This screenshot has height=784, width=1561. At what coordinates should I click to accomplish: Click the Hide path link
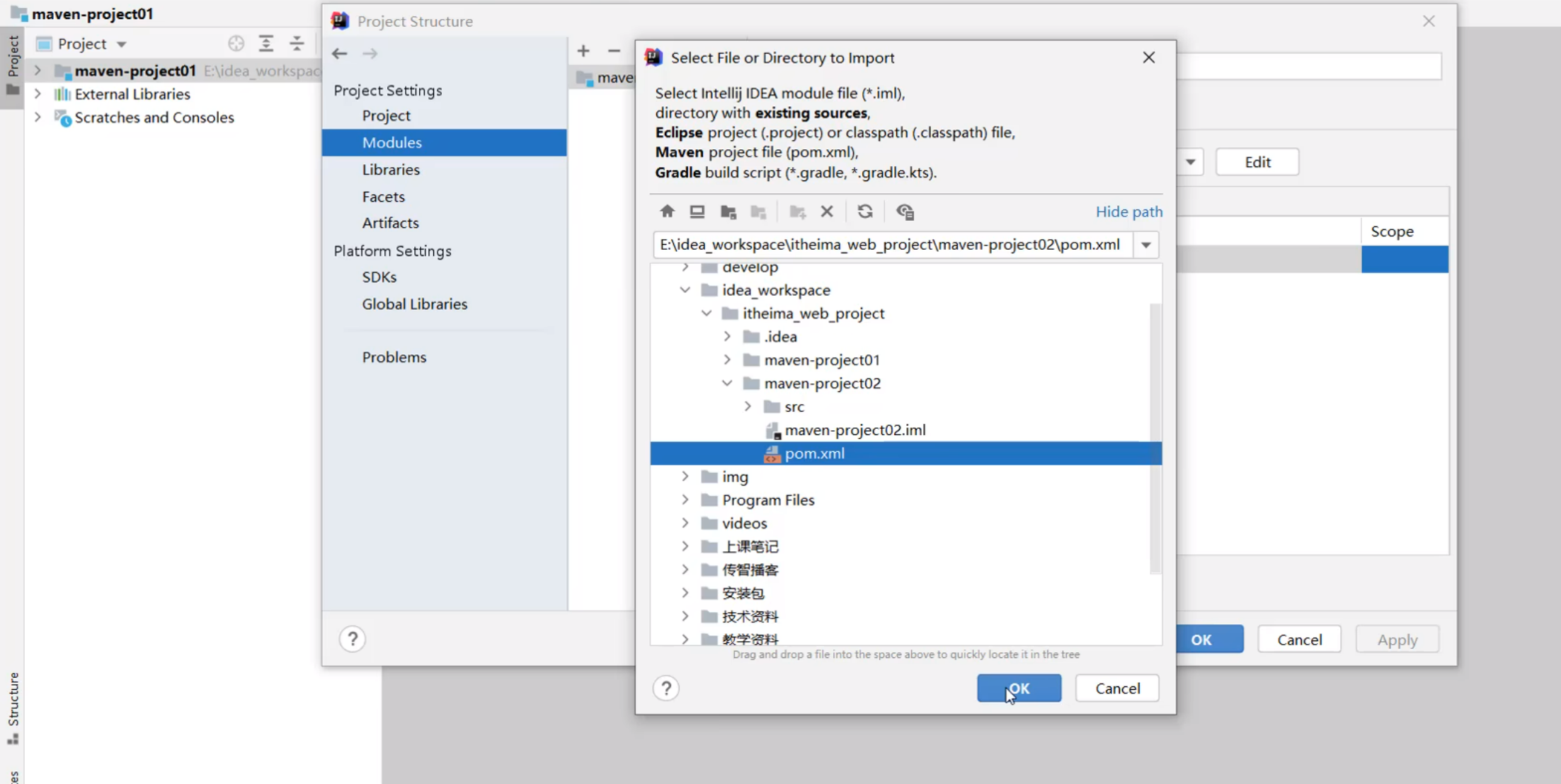click(1128, 212)
